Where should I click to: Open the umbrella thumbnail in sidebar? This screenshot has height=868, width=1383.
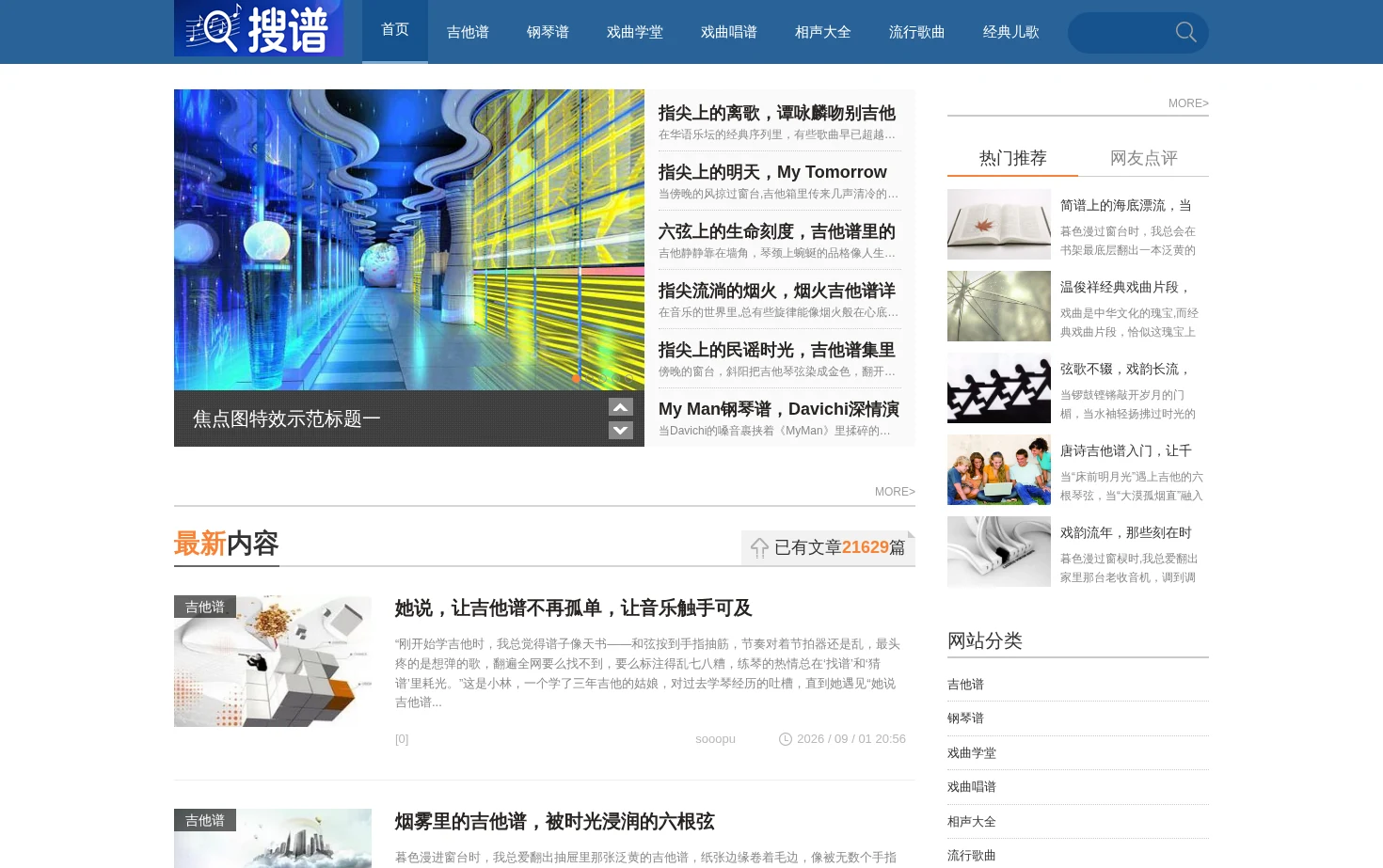click(x=999, y=306)
